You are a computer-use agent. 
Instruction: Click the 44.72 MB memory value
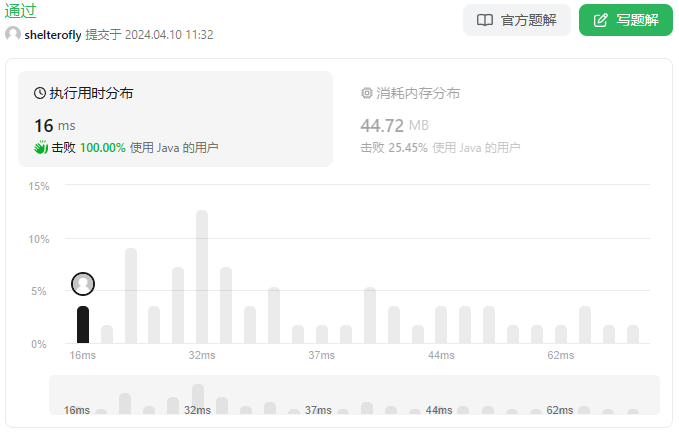point(394,126)
